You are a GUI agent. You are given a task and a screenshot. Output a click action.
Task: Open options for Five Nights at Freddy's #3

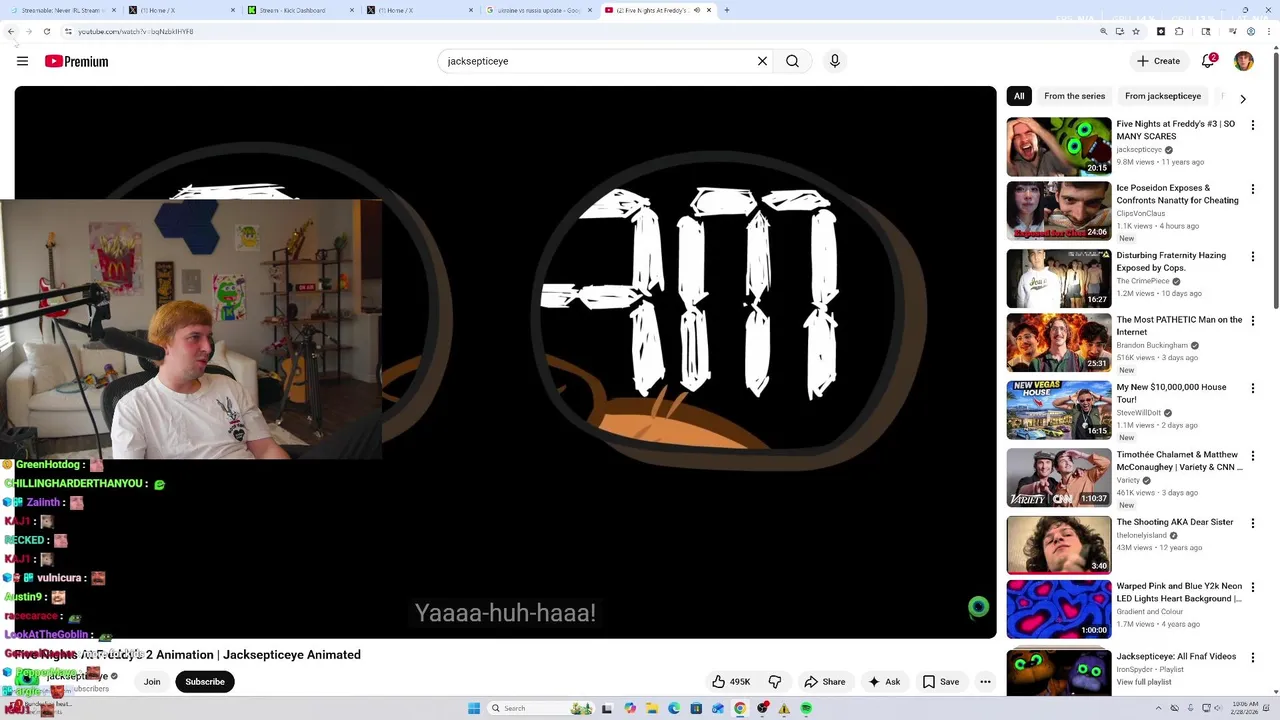coord(1252,125)
